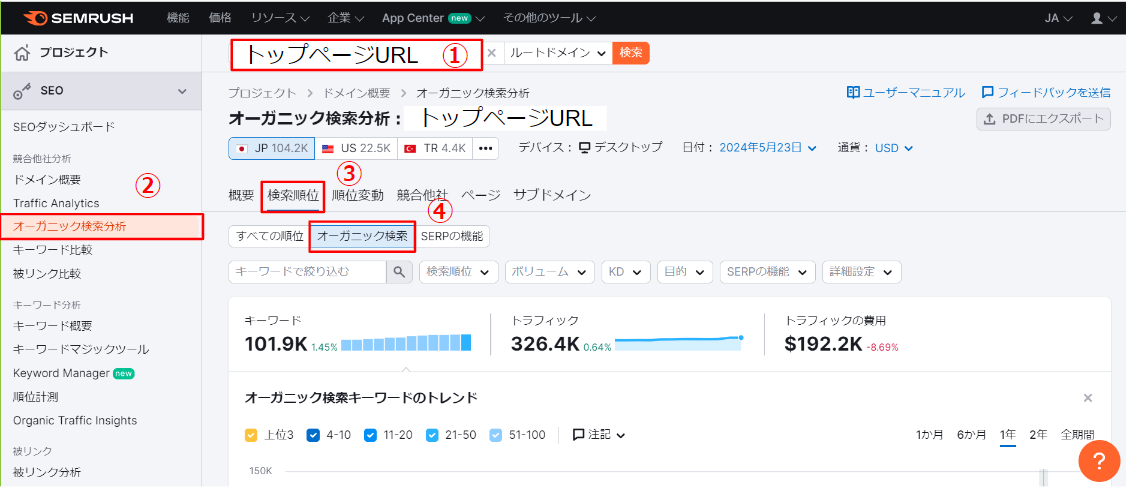Click the orange 検索 button

tap(631, 53)
